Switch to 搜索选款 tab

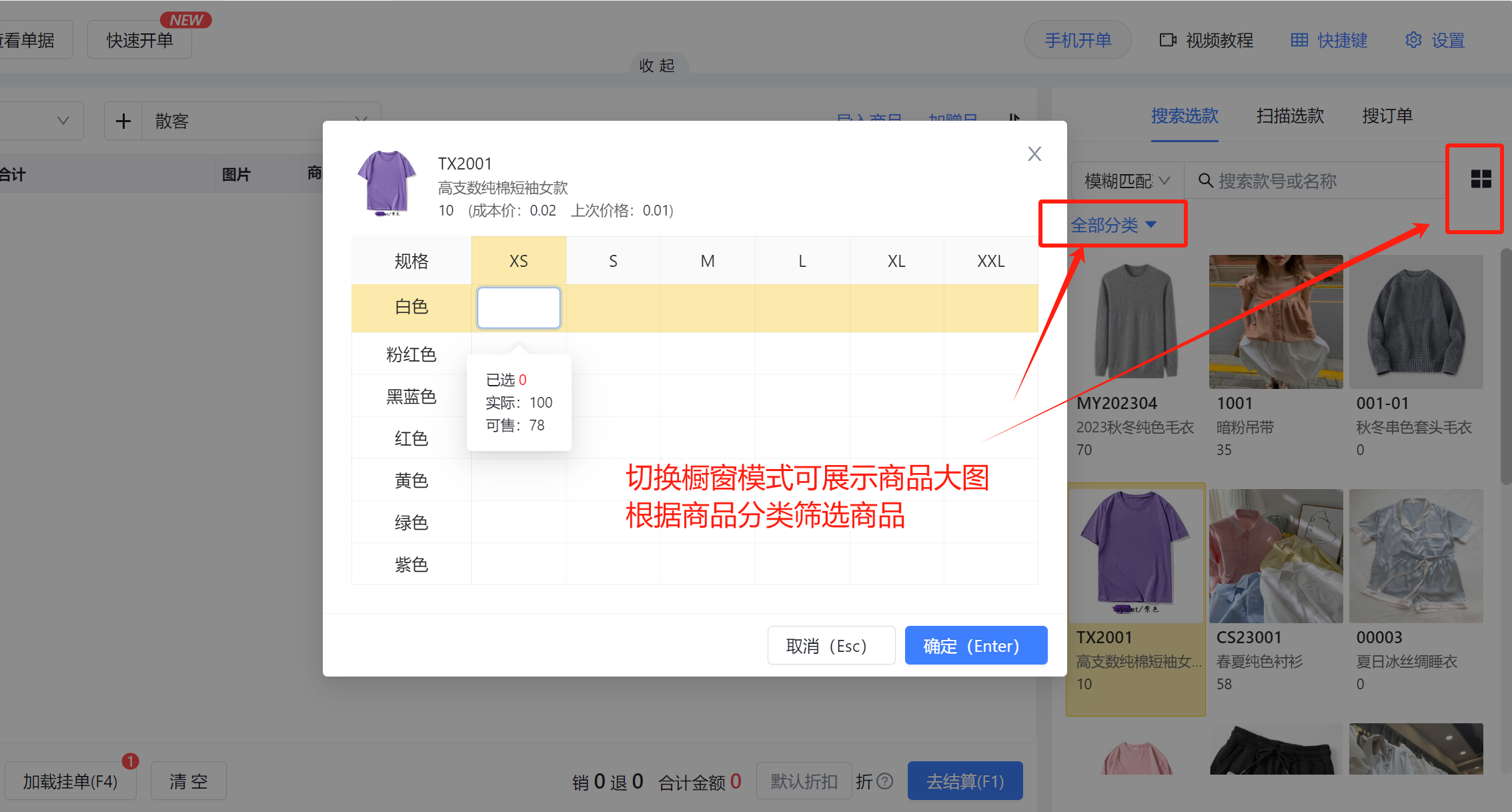click(x=1185, y=115)
